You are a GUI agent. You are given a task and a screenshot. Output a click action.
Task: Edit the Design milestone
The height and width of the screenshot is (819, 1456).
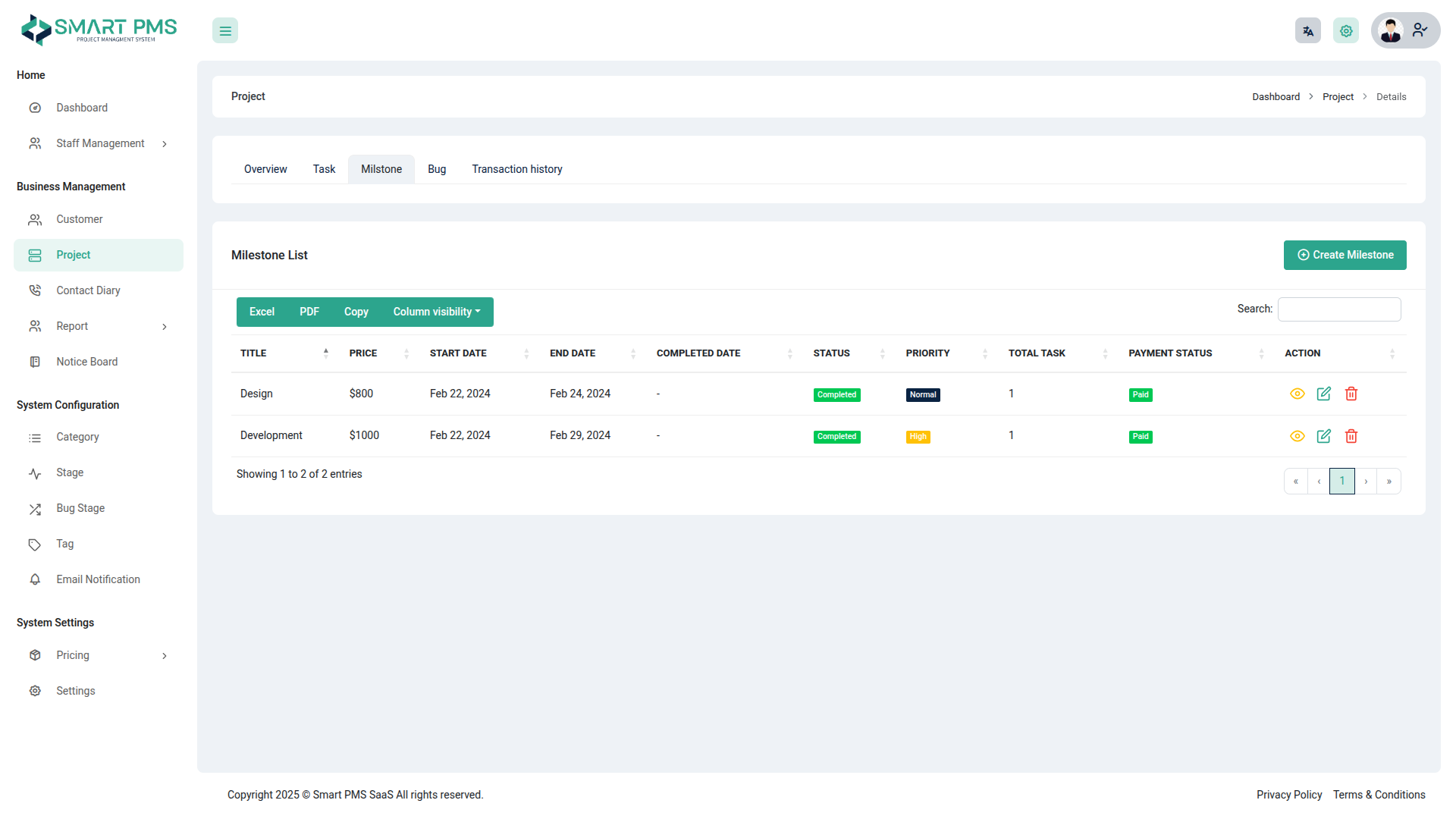pyautogui.click(x=1324, y=394)
